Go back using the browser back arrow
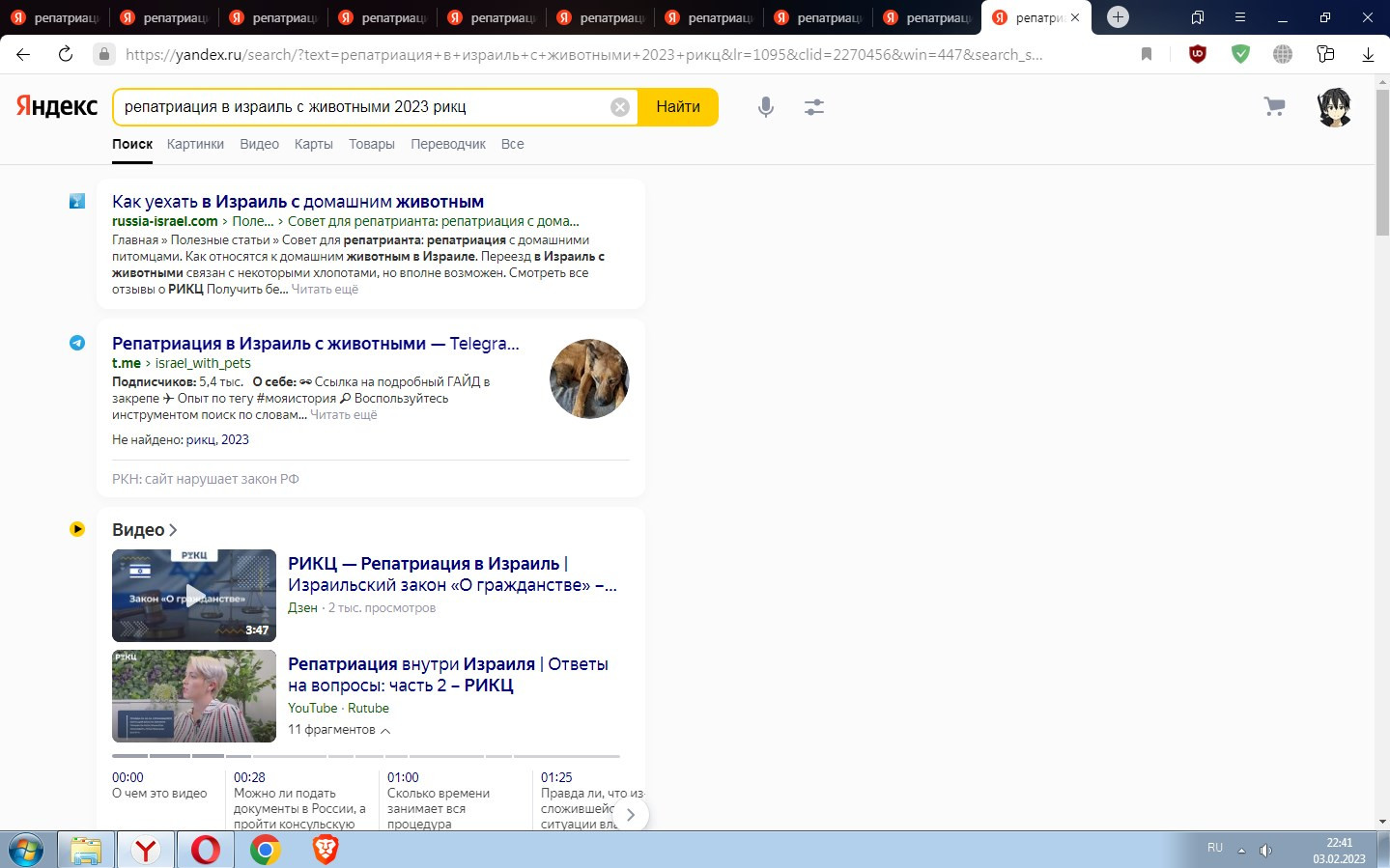1390x868 pixels. tap(23, 54)
